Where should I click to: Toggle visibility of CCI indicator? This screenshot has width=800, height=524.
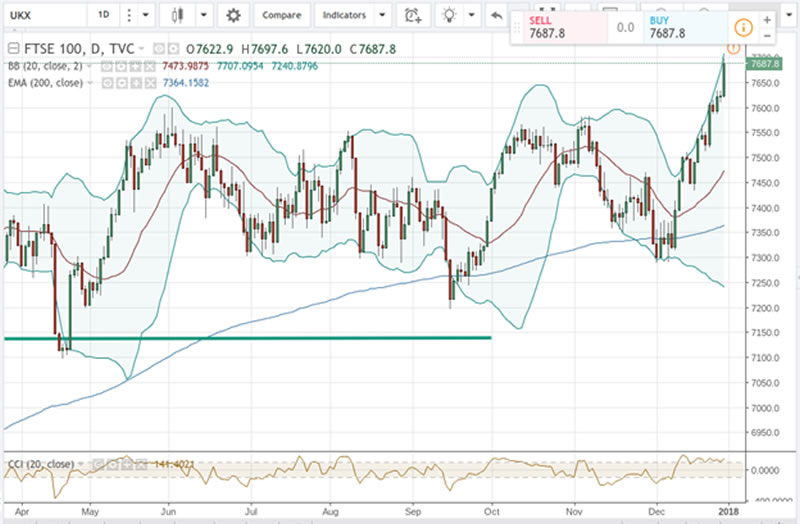[x=98, y=464]
